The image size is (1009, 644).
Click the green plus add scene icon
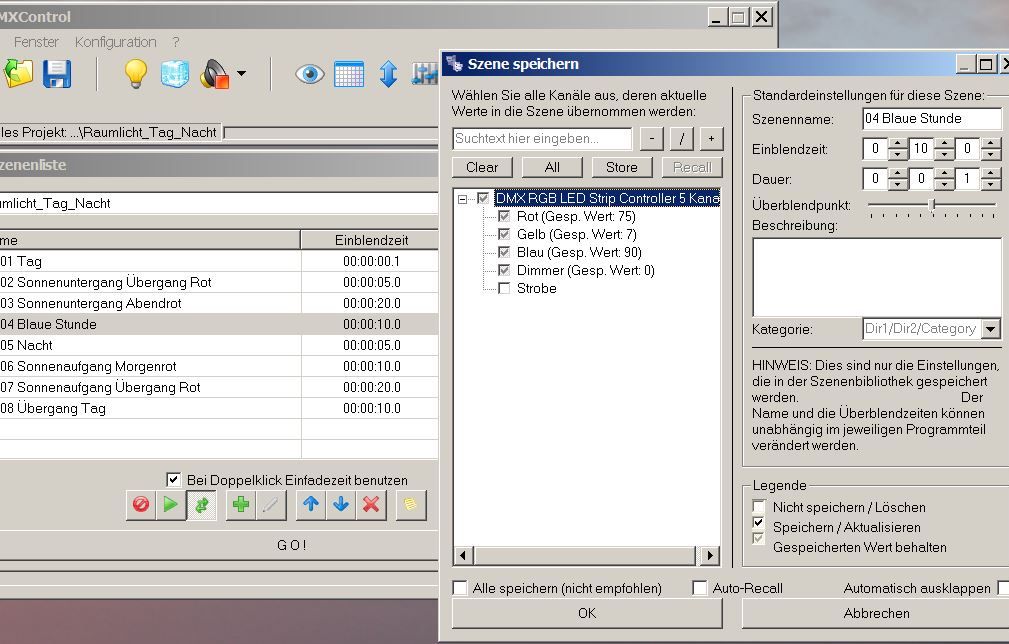pos(240,505)
